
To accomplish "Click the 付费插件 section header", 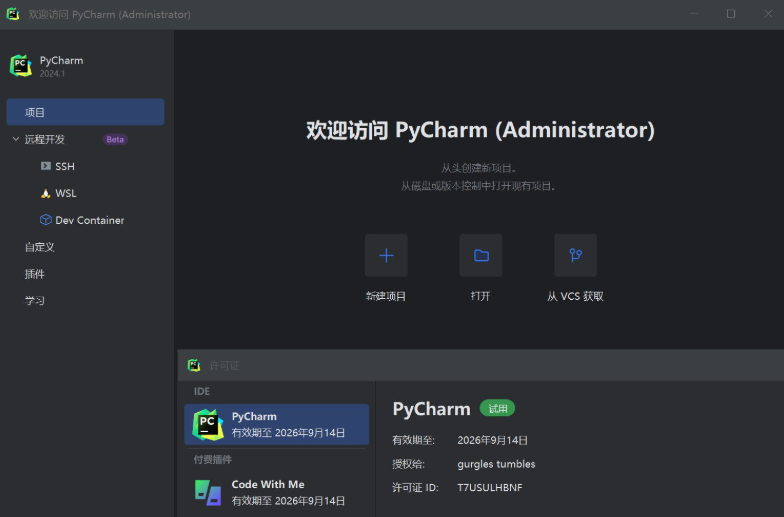I will coord(212,460).
